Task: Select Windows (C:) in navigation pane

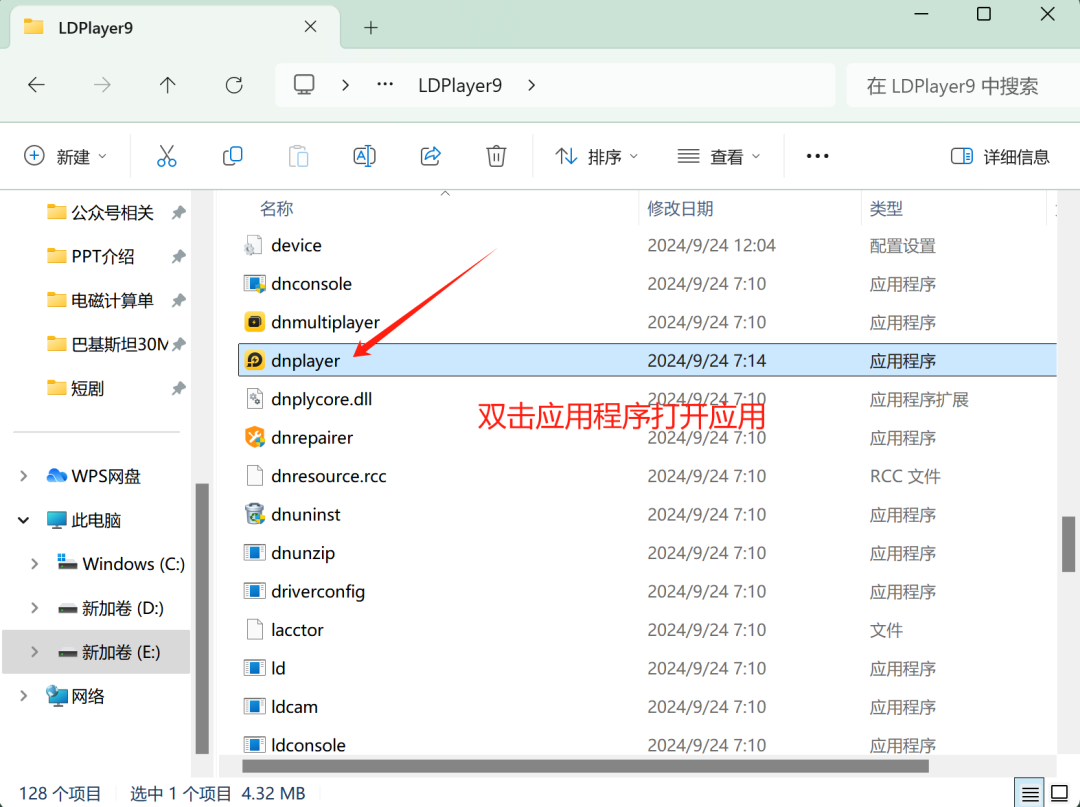Action: coord(121,564)
